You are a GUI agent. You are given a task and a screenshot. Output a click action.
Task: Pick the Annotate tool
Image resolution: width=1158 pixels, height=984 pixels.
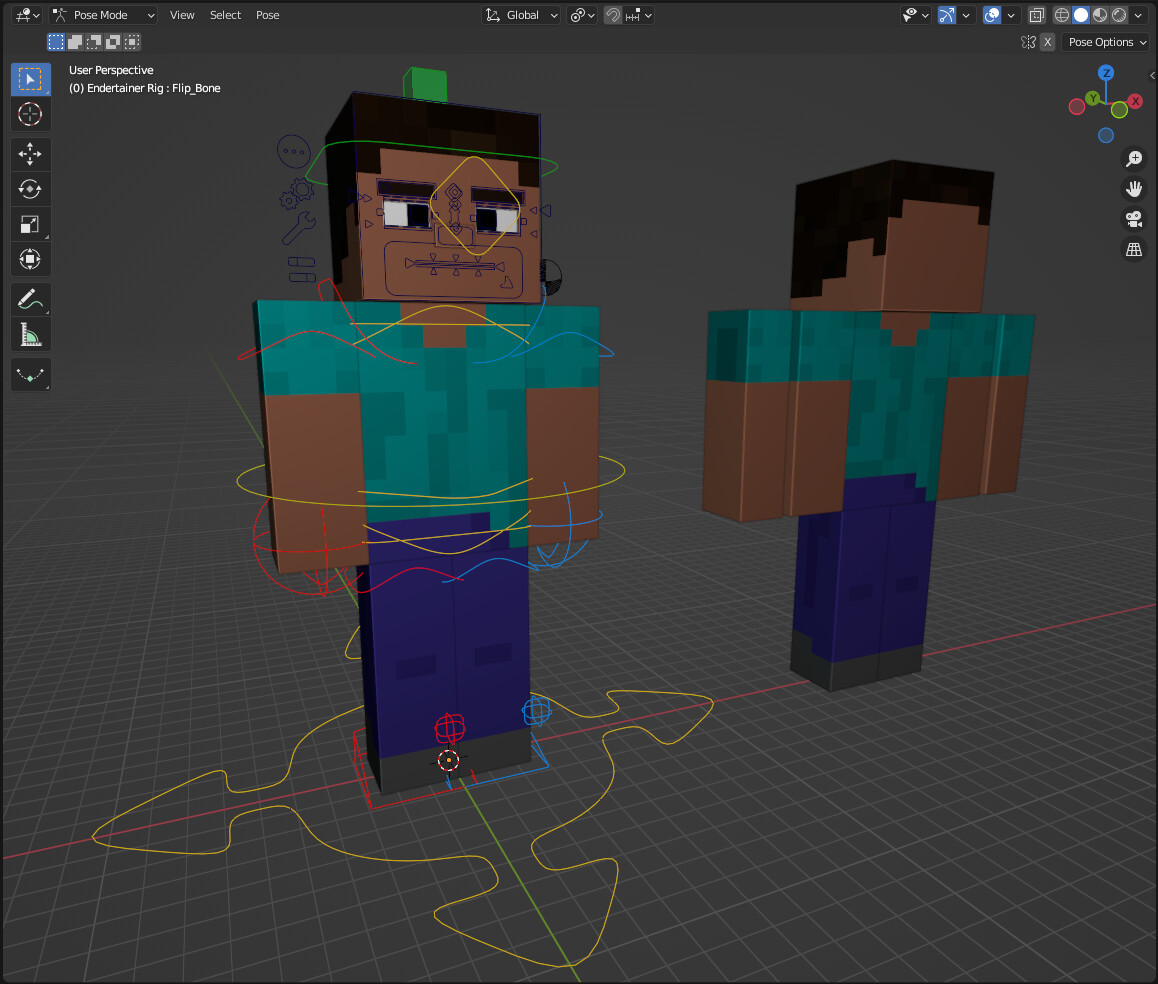point(30,299)
